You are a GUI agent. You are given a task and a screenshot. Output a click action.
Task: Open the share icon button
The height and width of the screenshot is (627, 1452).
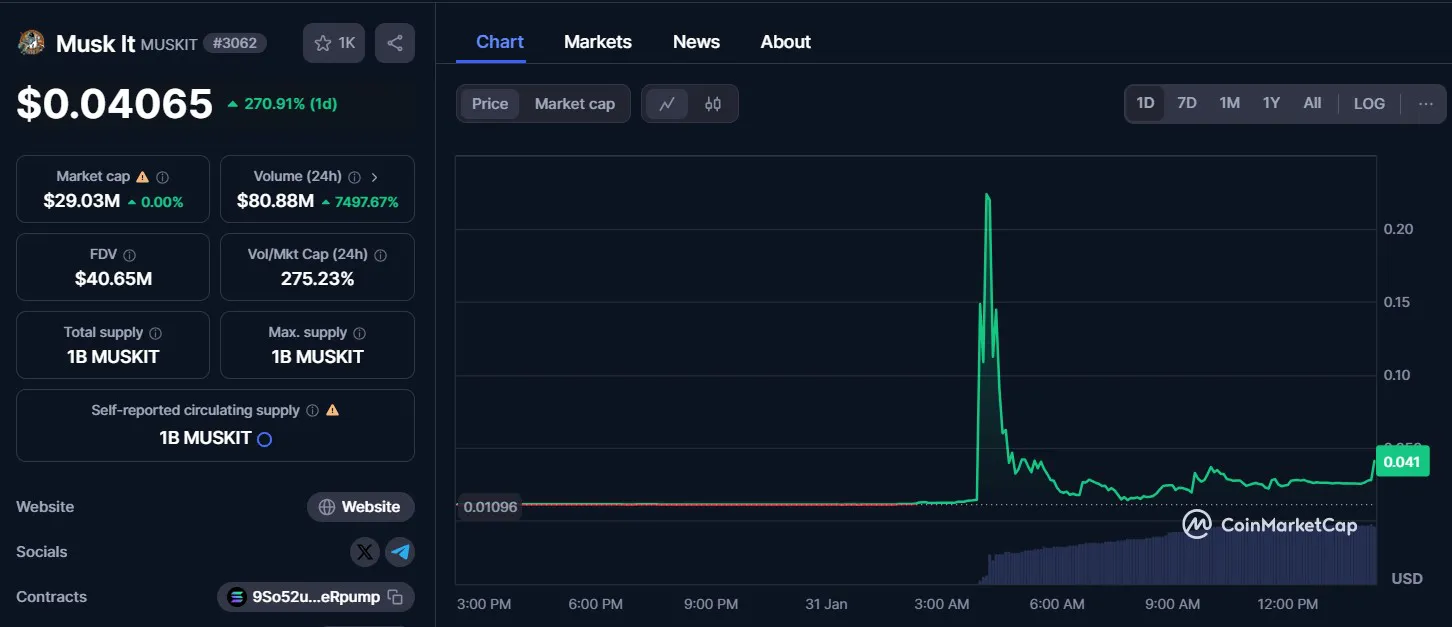coord(395,43)
